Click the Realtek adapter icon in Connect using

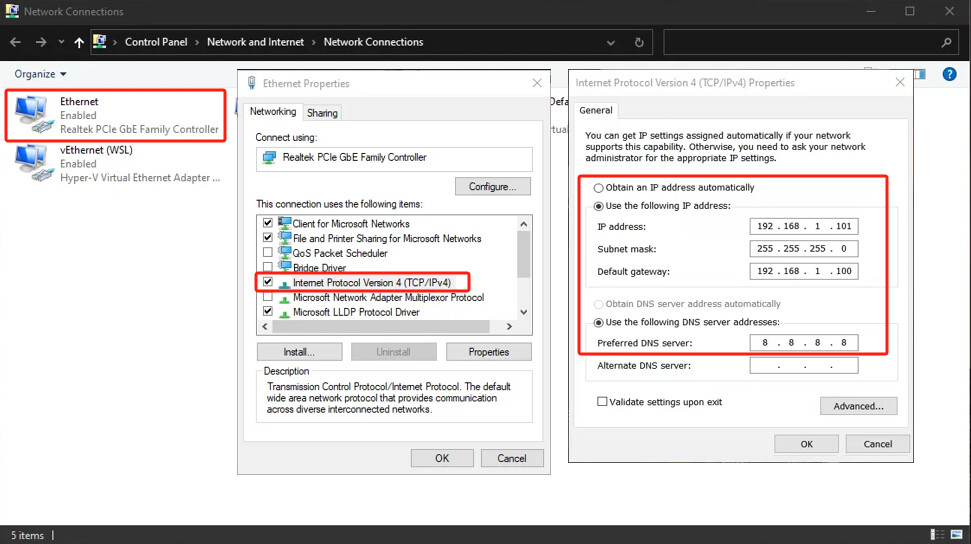point(268,158)
